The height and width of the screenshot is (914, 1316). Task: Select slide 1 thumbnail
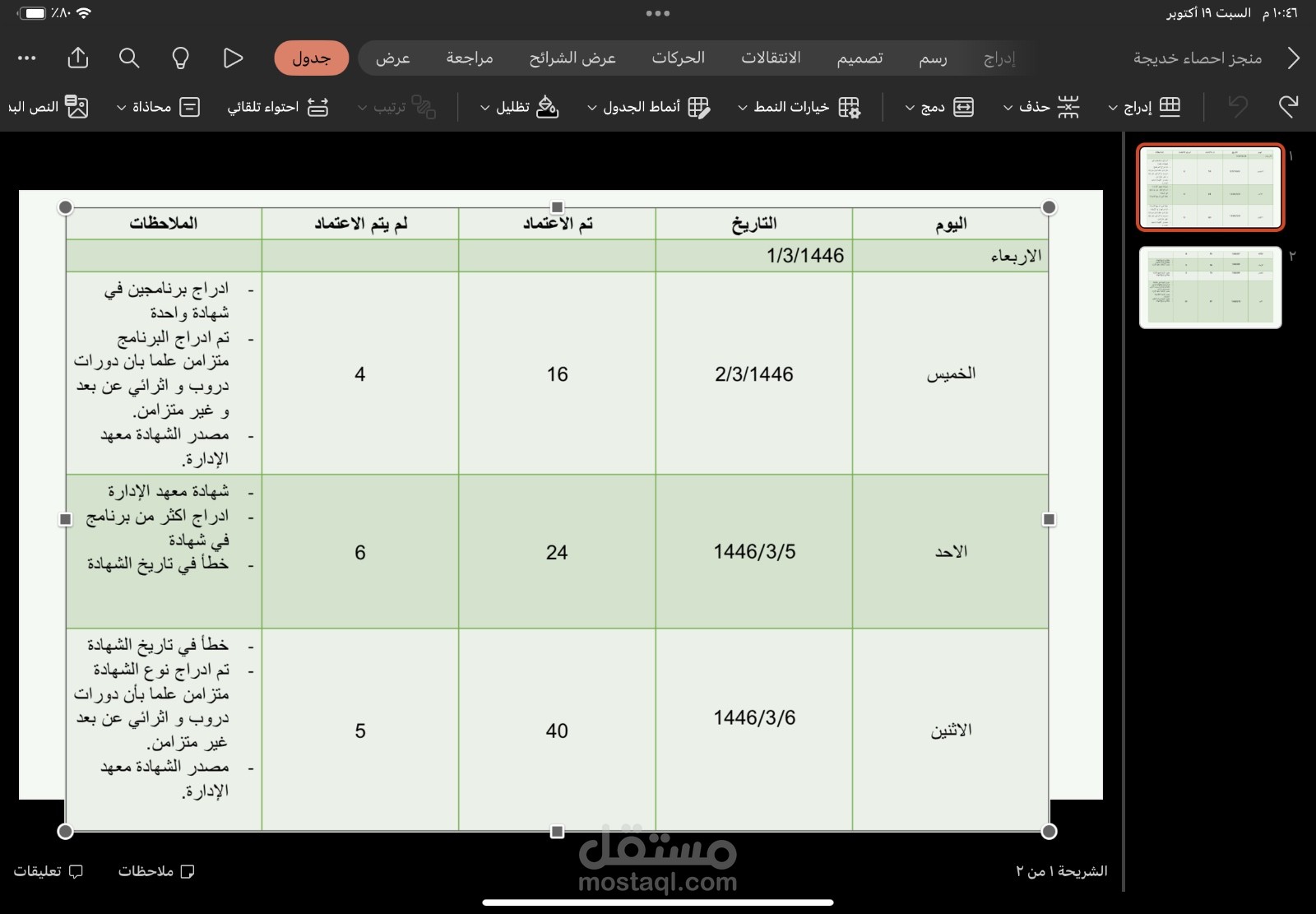click(x=1210, y=188)
